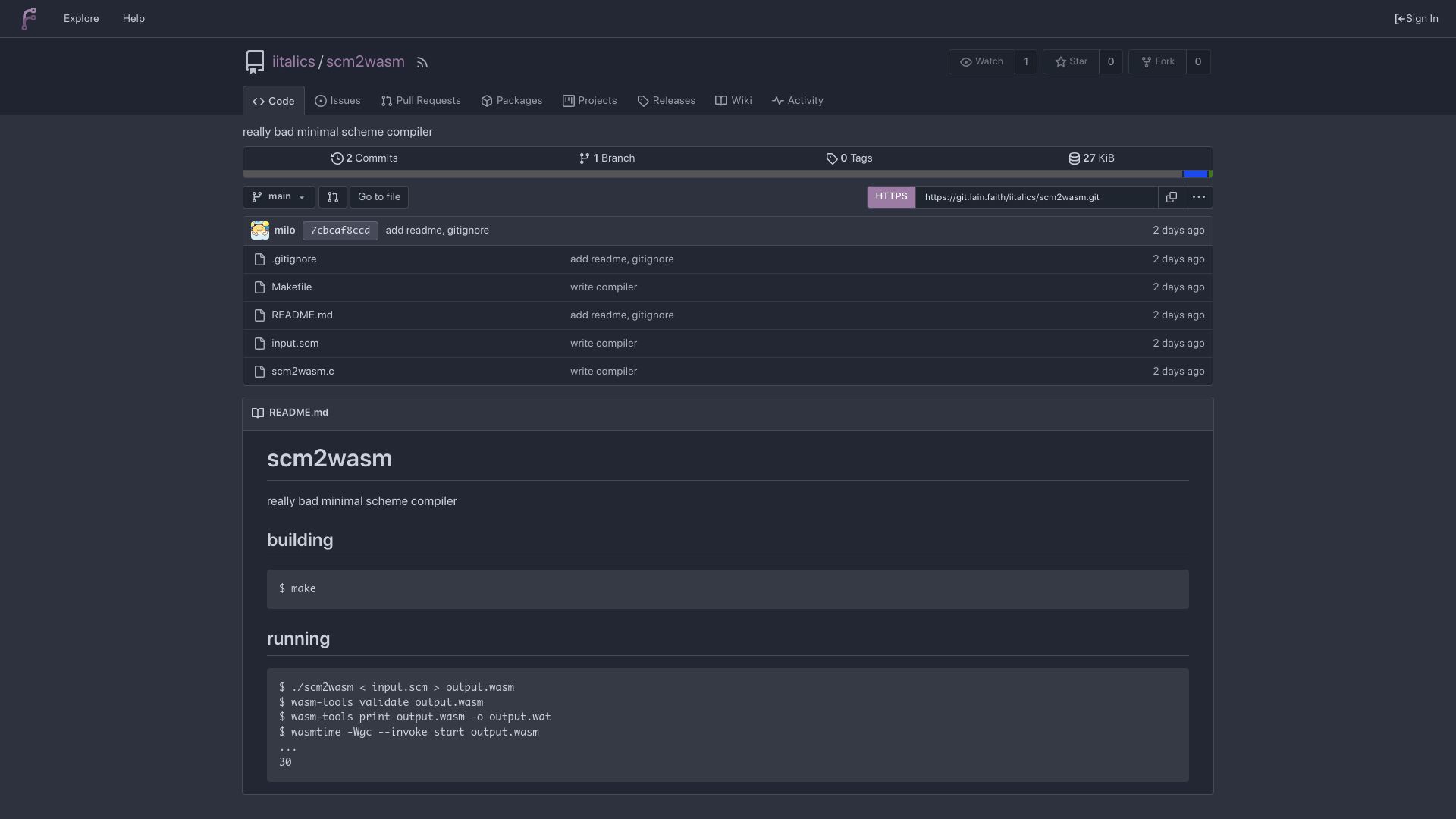The width and height of the screenshot is (1456, 819).
Task: Open the more clone options menu
Action: (x=1199, y=197)
